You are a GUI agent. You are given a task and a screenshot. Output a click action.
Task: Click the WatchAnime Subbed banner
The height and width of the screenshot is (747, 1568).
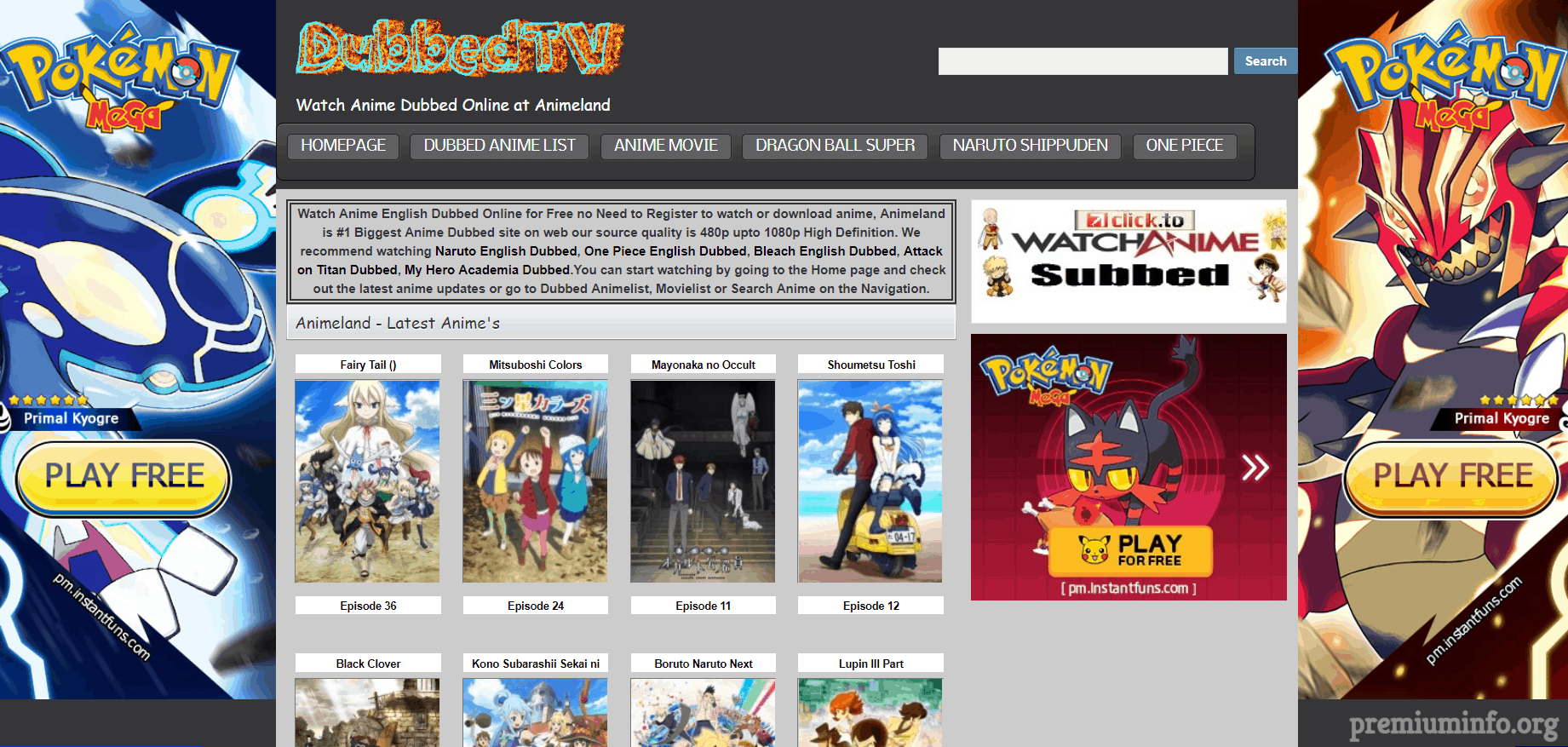(x=1129, y=261)
